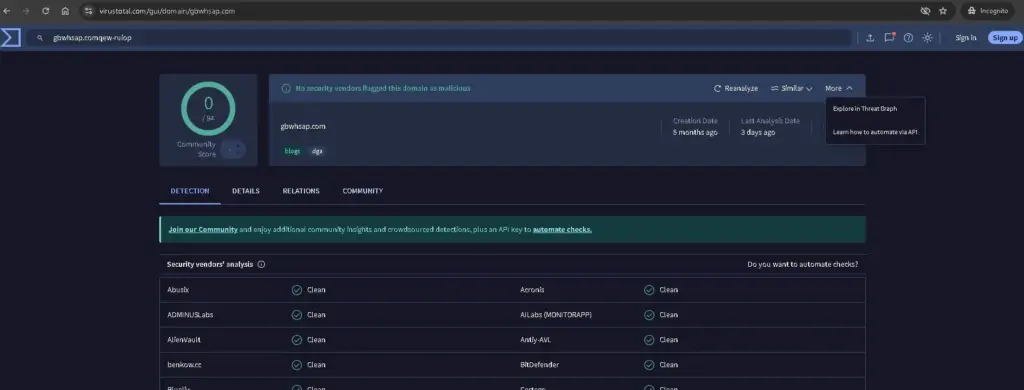Click the benkow.cc vendor name
This screenshot has width=1024, height=390.
[x=184, y=365]
